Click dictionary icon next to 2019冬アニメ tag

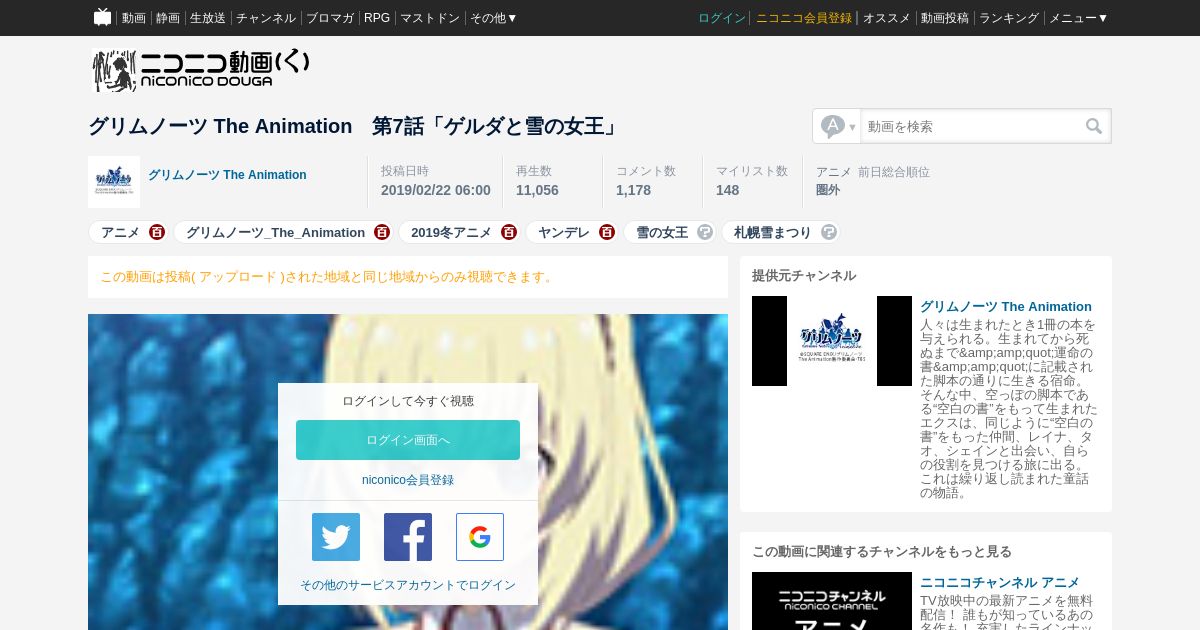click(x=509, y=232)
